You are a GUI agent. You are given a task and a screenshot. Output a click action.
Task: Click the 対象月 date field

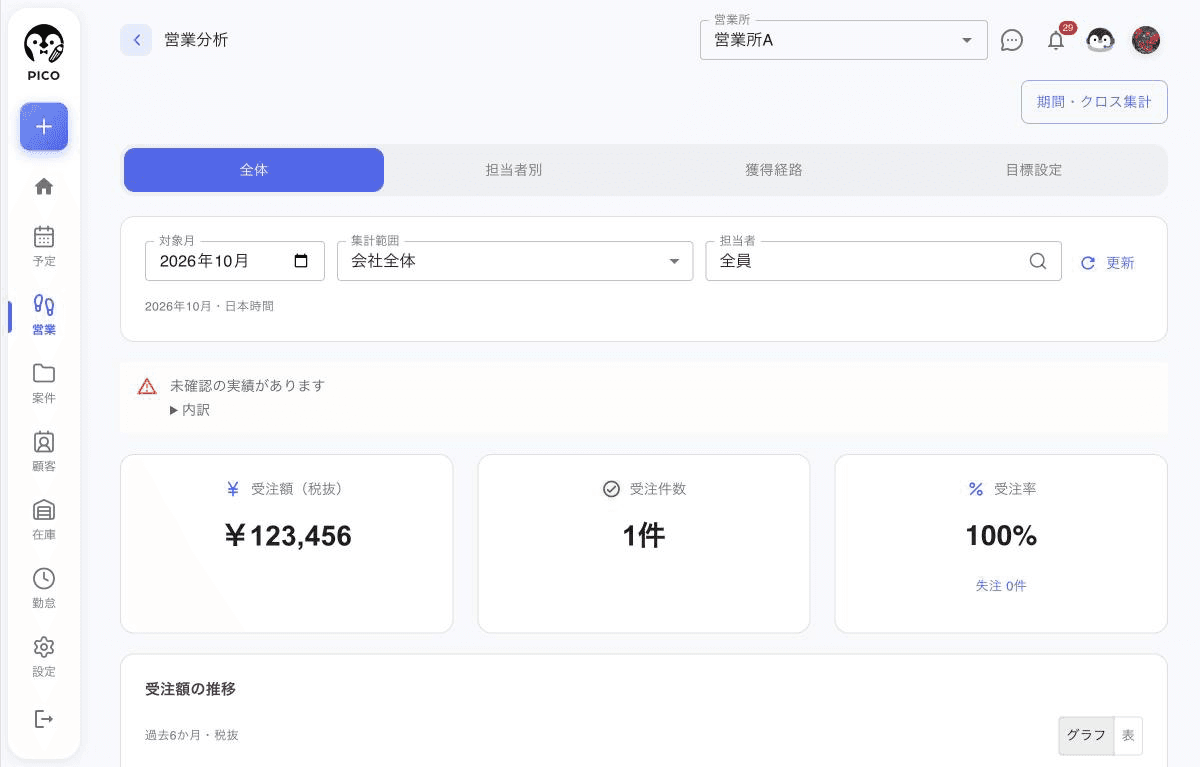[235, 261]
